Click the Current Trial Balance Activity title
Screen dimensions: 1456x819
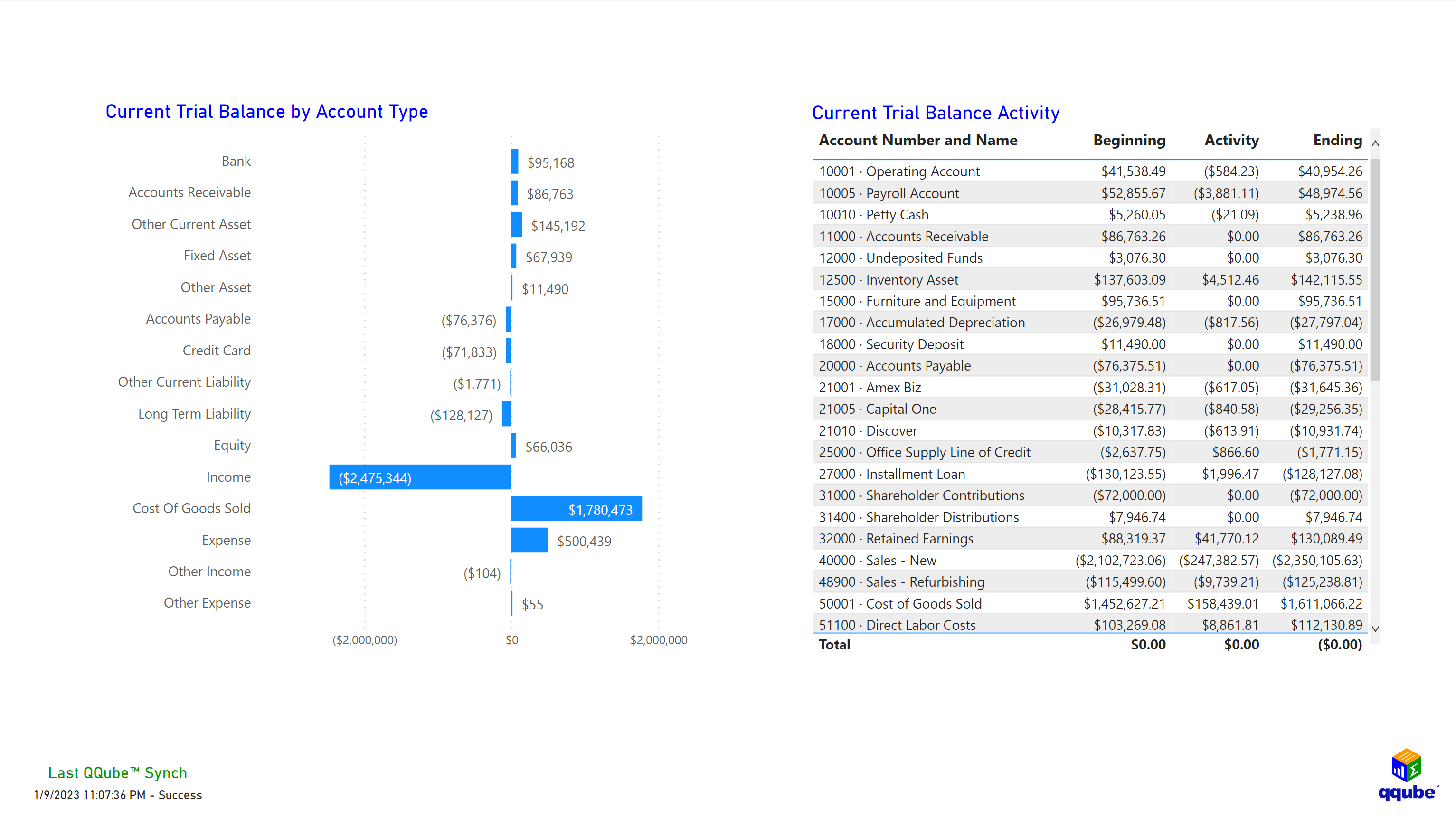(x=936, y=113)
